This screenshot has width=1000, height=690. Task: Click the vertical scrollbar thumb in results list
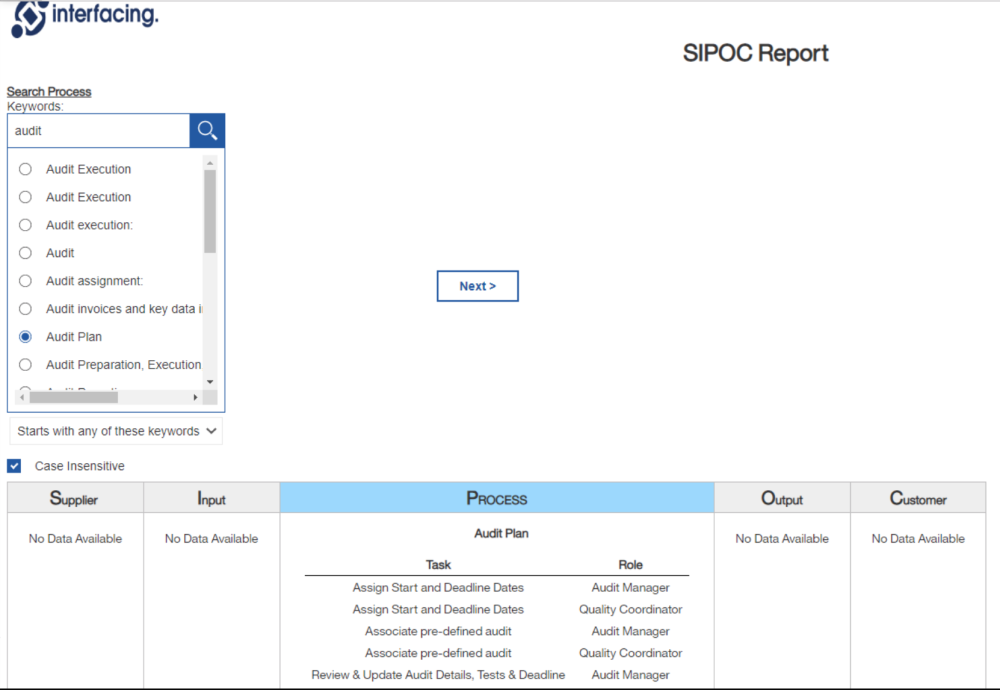pyautogui.click(x=210, y=212)
